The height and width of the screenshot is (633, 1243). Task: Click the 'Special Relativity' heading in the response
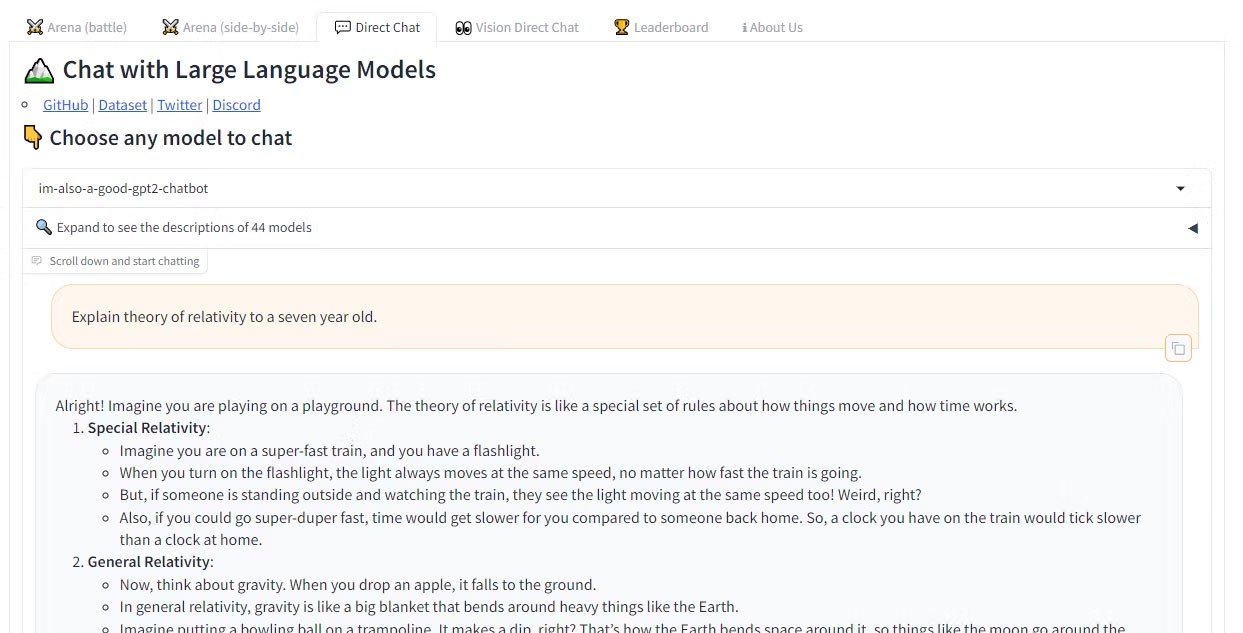[148, 428]
